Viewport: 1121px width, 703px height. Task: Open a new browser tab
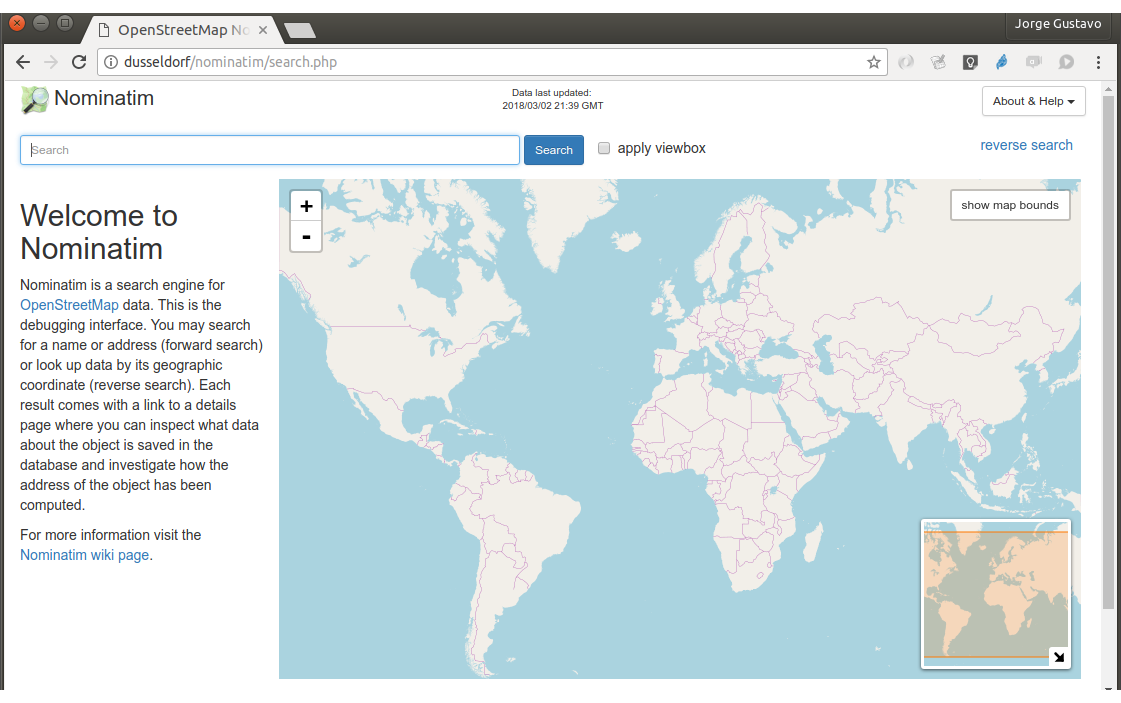[299, 31]
